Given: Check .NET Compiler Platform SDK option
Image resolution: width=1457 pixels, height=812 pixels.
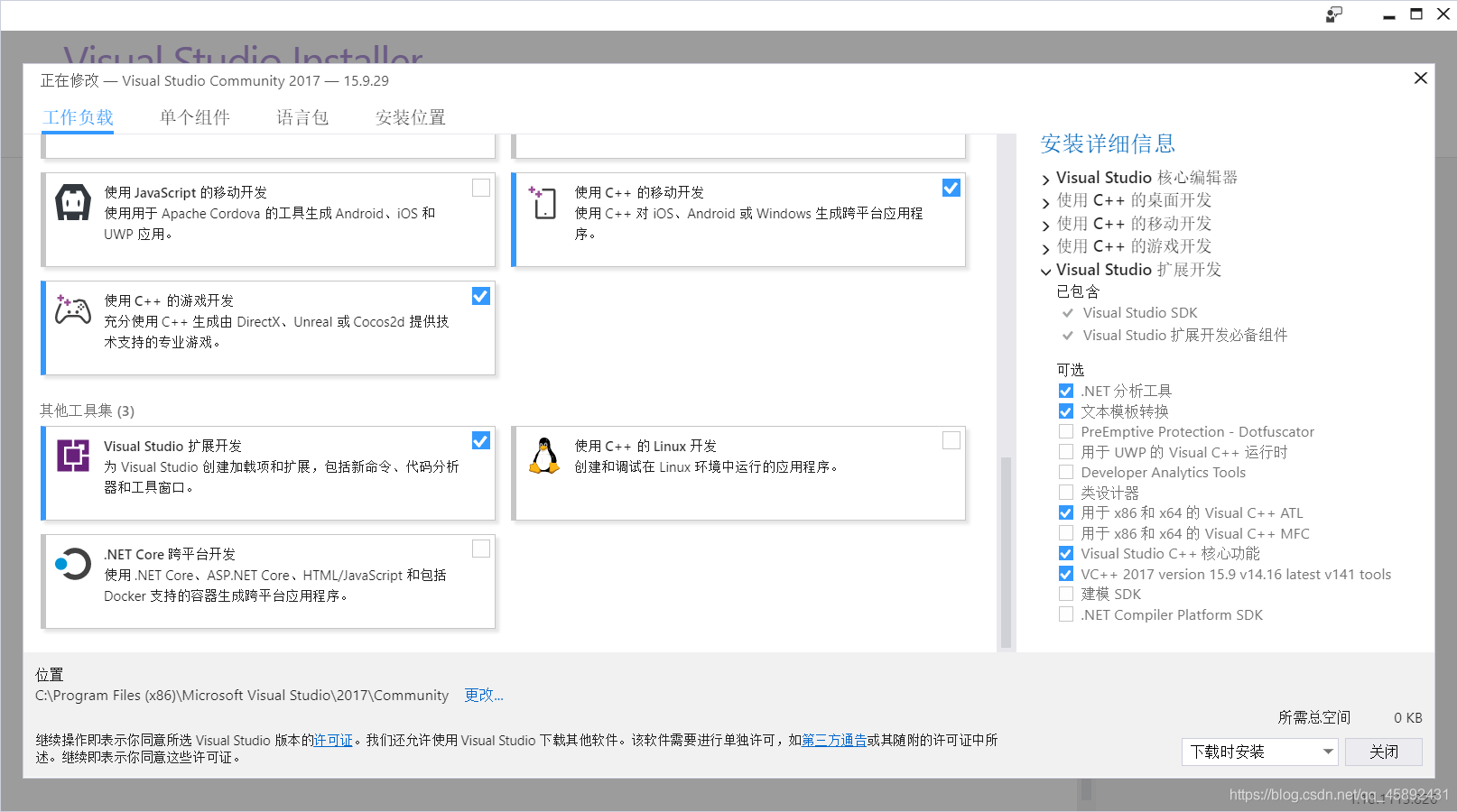Looking at the screenshot, I should coord(1066,614).
